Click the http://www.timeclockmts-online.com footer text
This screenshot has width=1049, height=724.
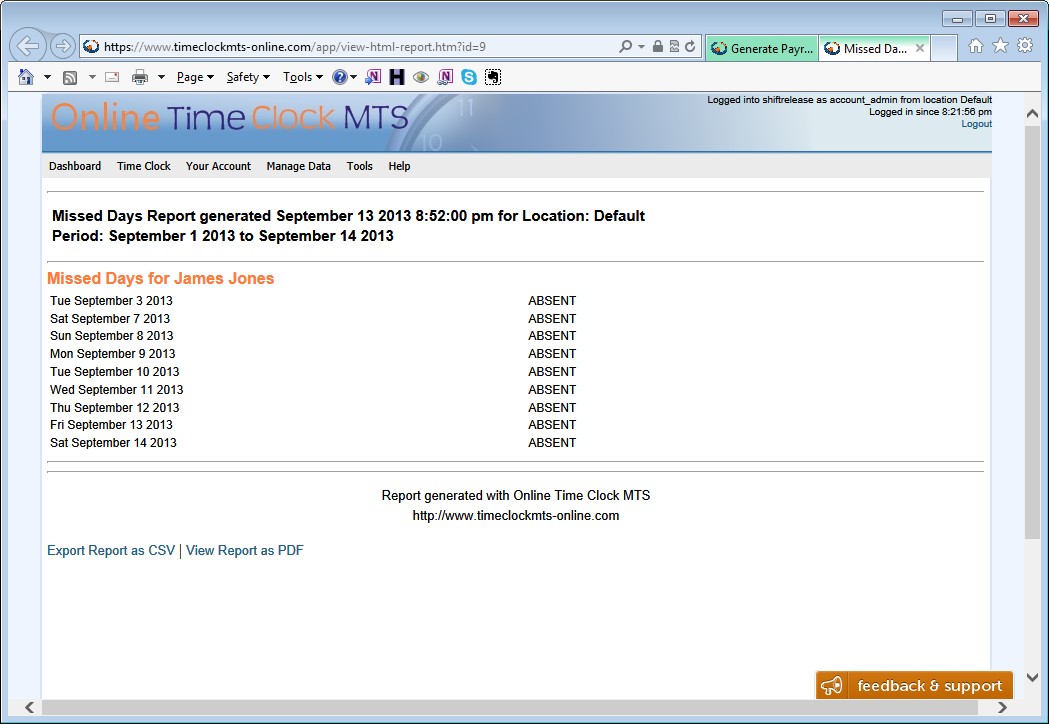tap(516, 516)
